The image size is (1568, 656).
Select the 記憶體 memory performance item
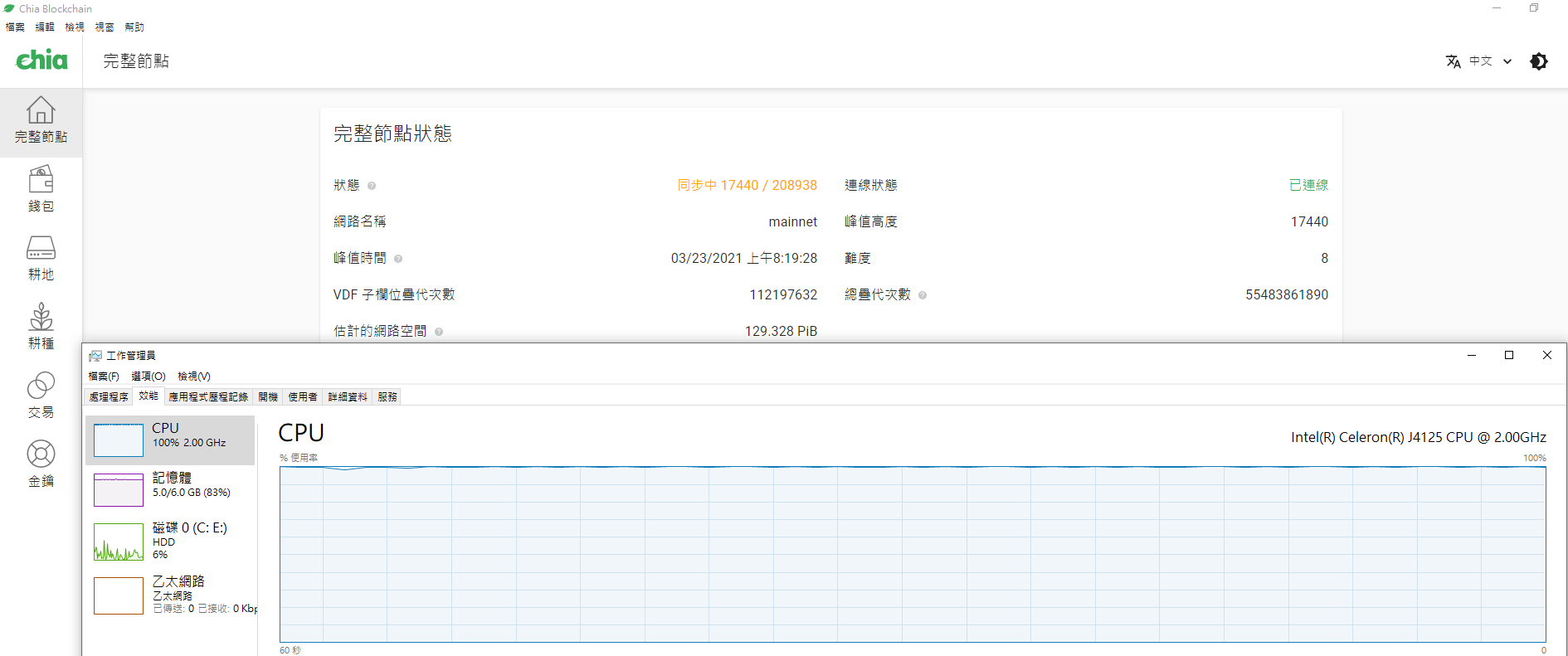pyautogui.click(x=170, y=489)
